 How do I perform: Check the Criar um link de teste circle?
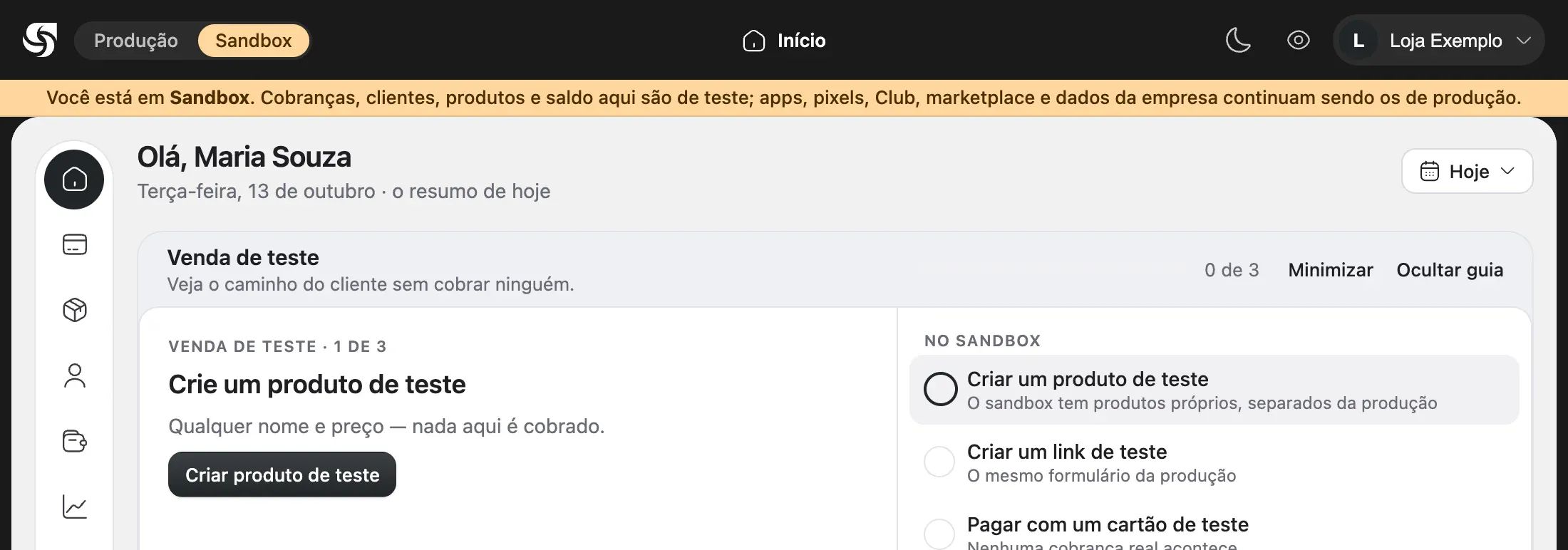[939, 462]
